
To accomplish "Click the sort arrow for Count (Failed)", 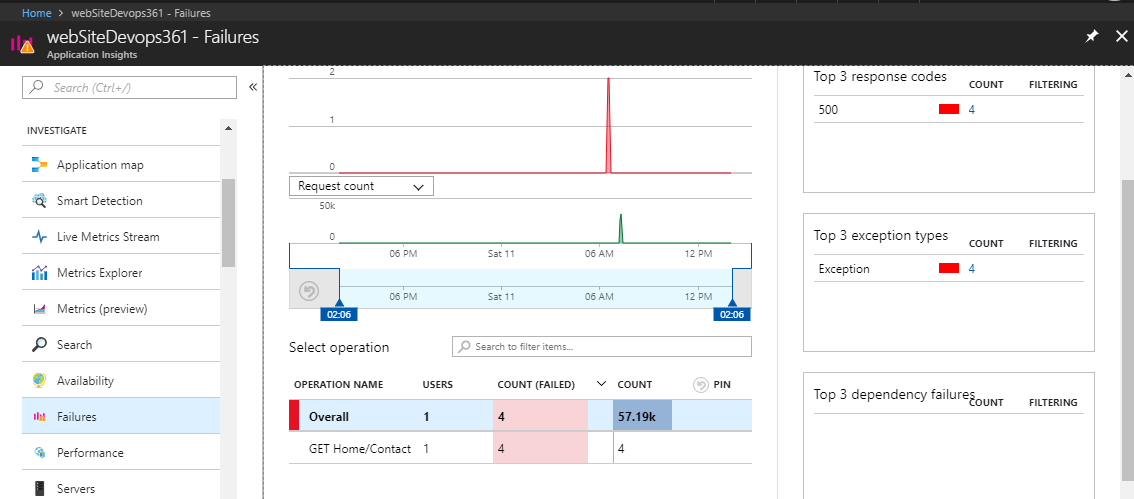I will 600,384.
